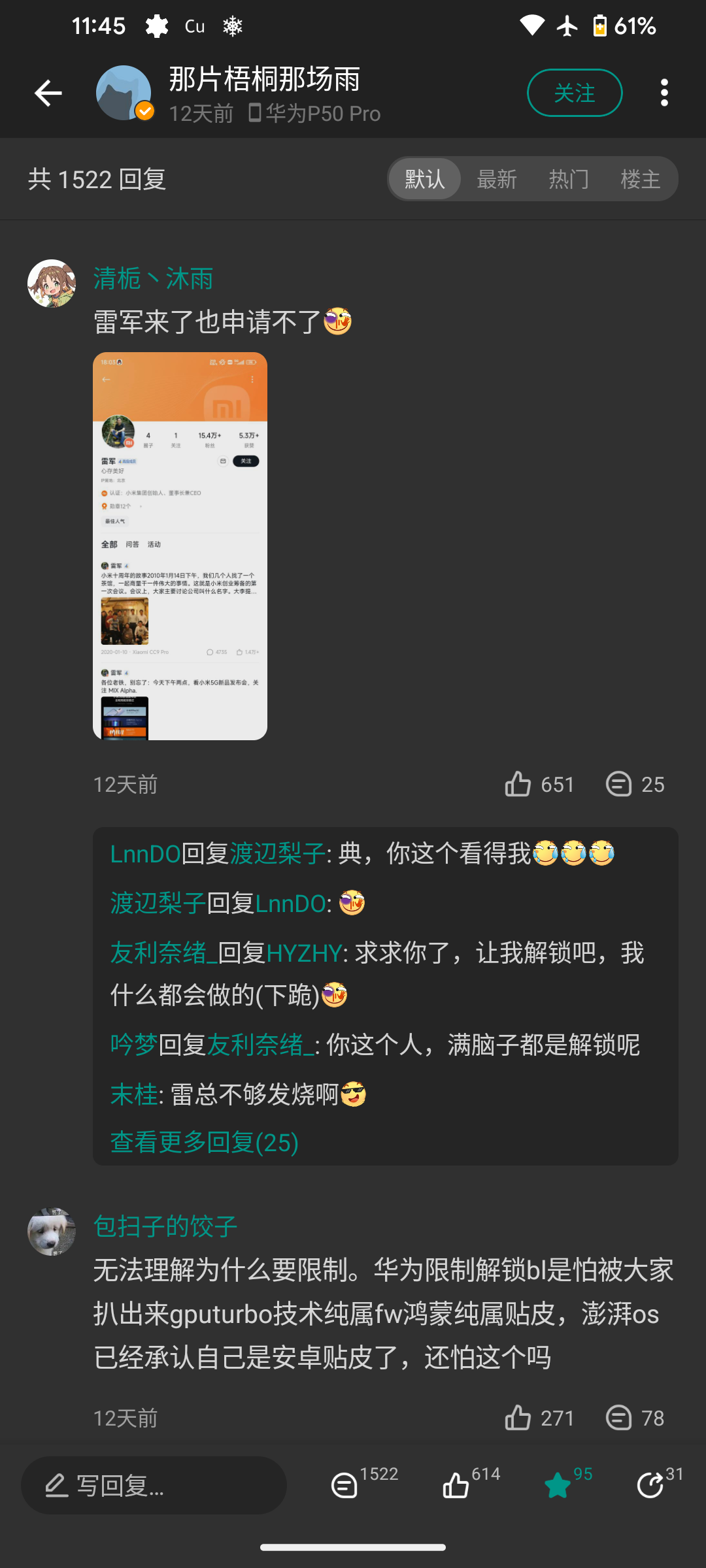
Task: Switch sort to 热门
Action: coord(569,179)
